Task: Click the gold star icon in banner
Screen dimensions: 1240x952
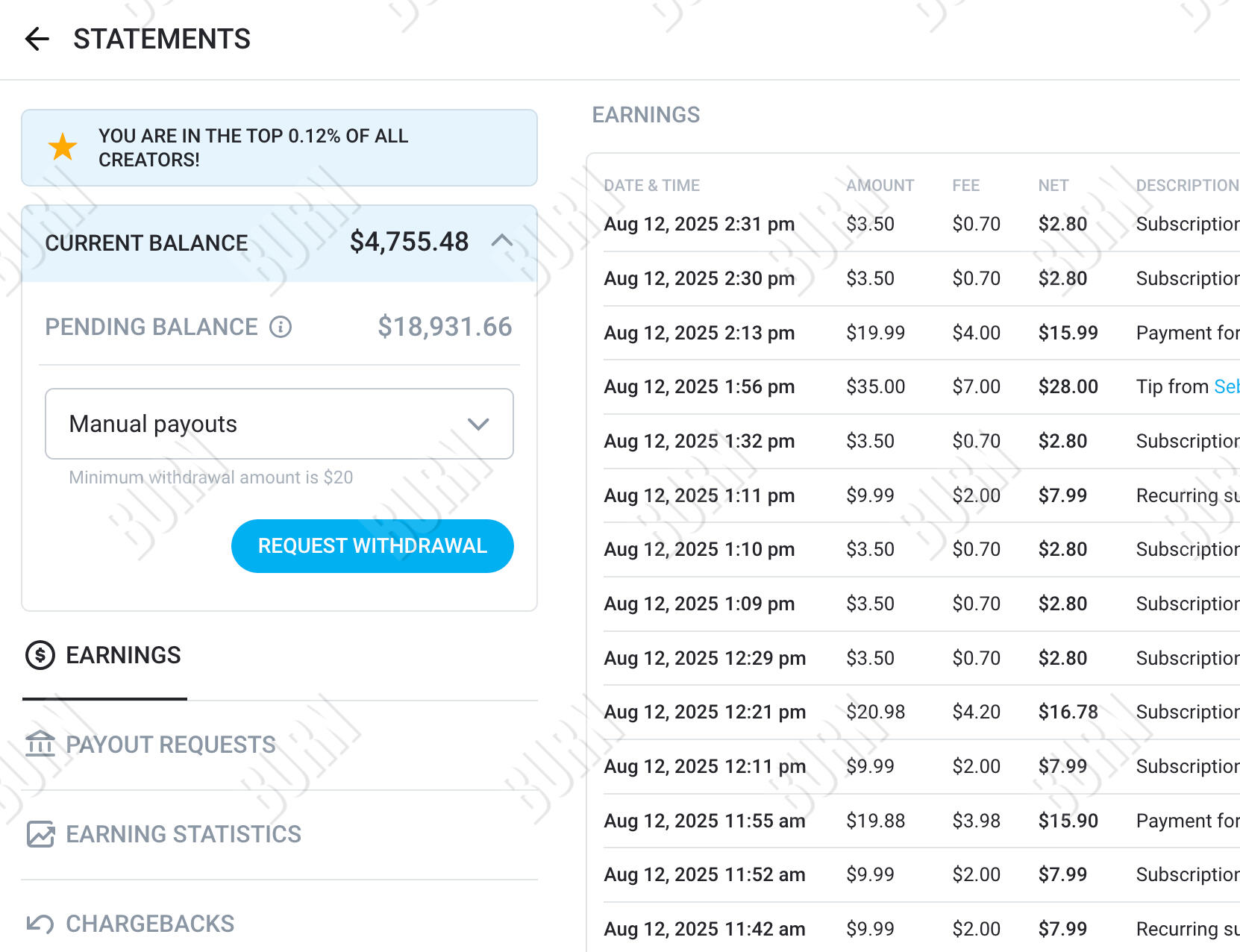Action: point(63,147)
